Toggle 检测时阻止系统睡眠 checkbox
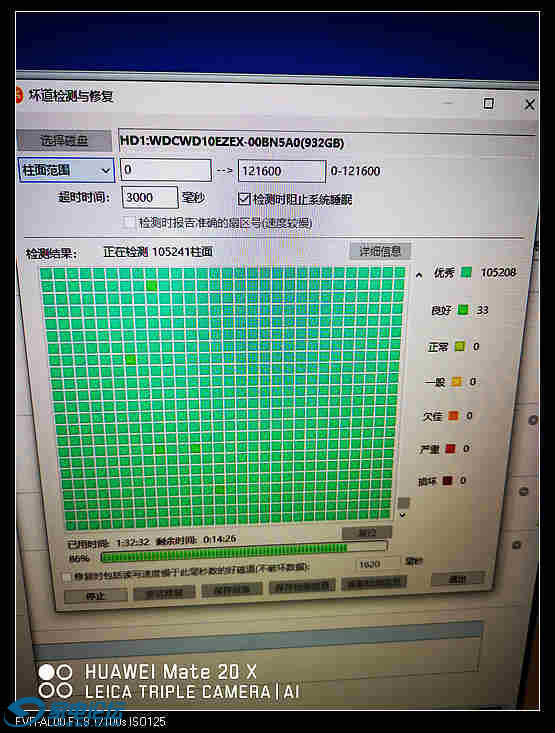555x733 pixels. (244, 199)
